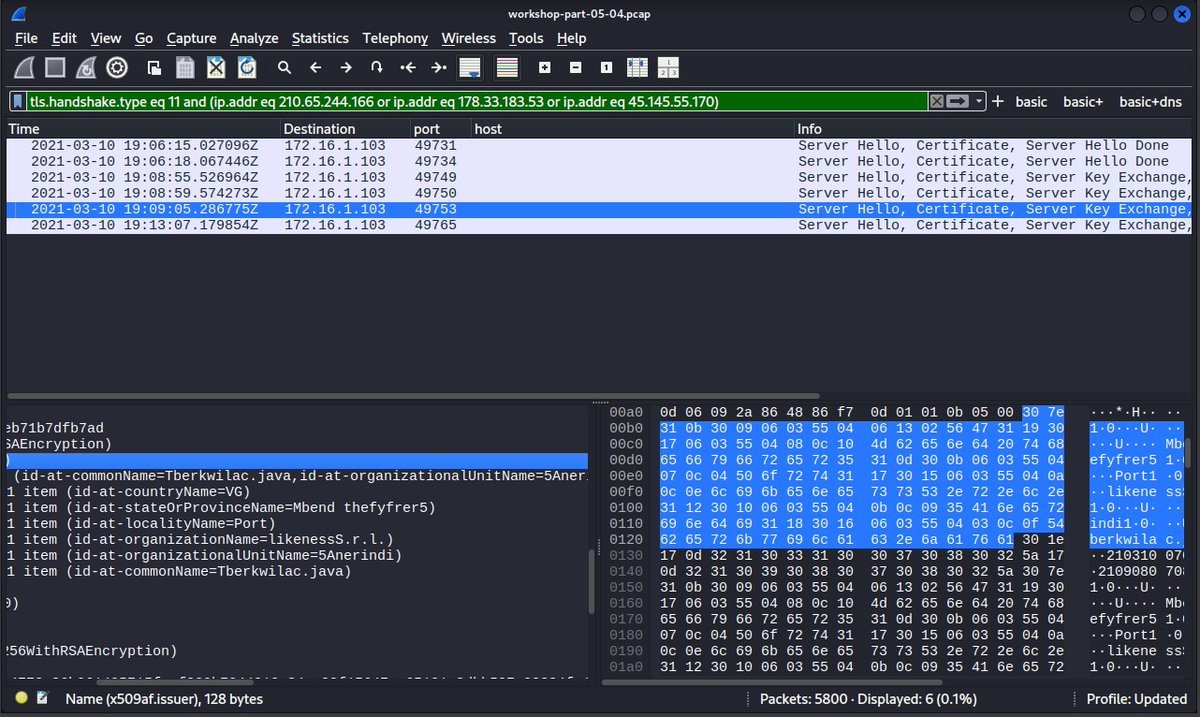Select the id-at-countryName=VG item
Screen dimensions: 1200x717
(x=297, y=492)
